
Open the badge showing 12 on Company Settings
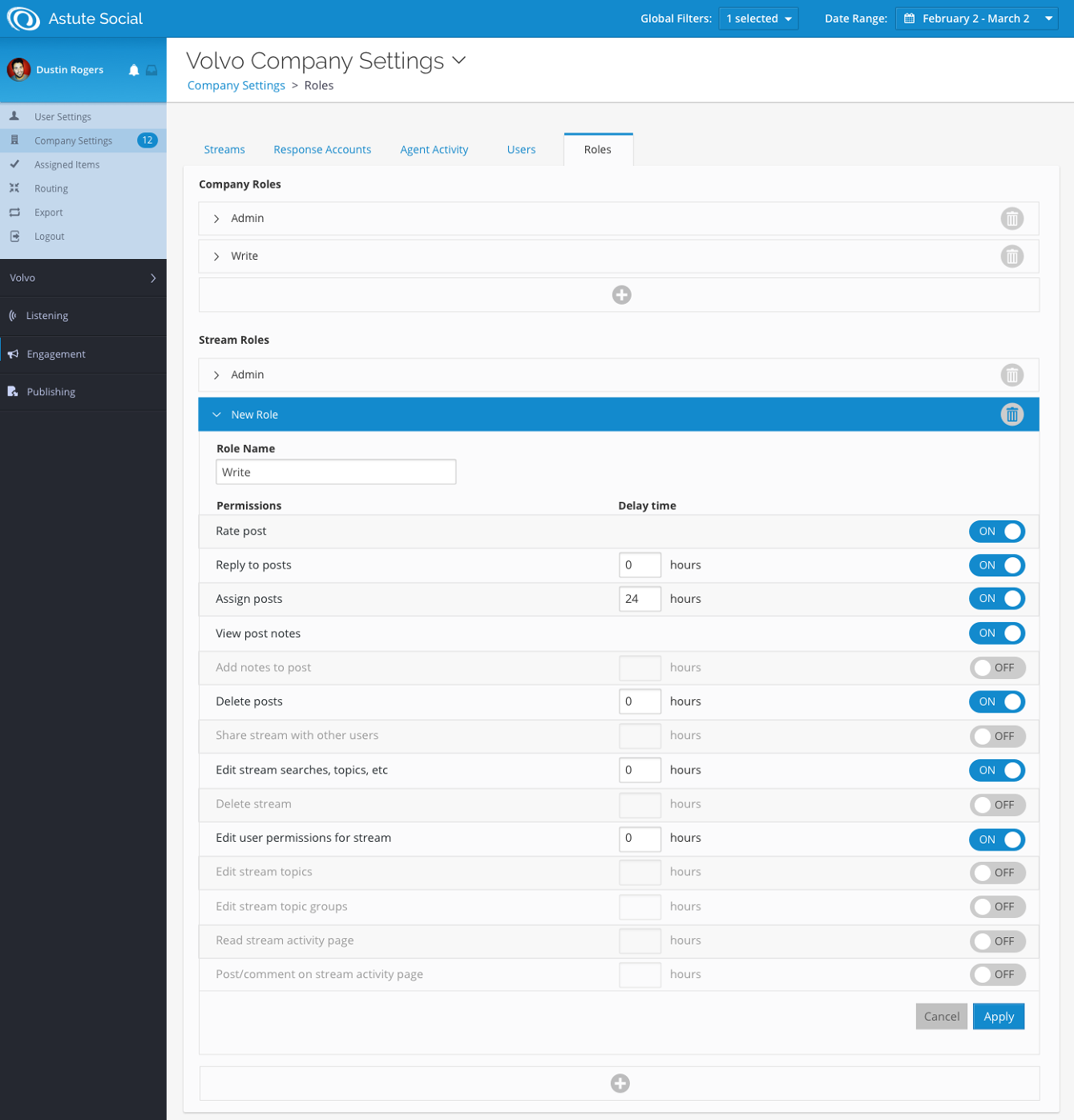point(147,140)
